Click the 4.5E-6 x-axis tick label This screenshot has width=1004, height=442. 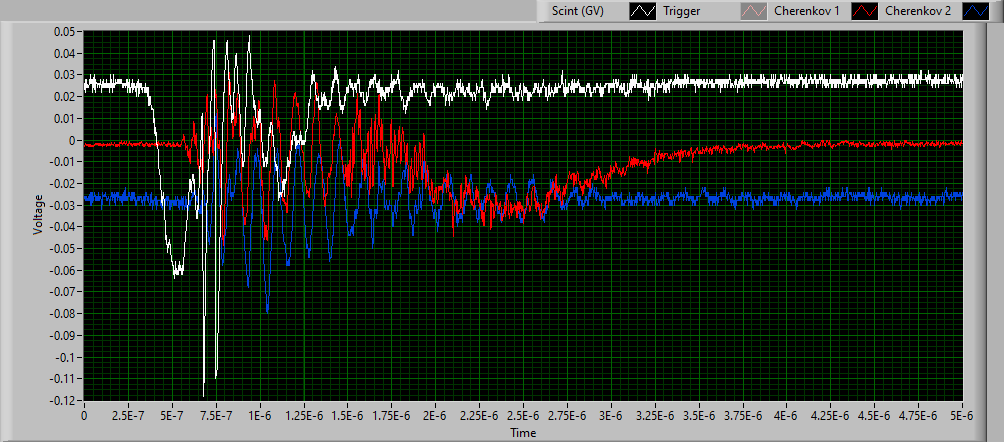[875, 415]
